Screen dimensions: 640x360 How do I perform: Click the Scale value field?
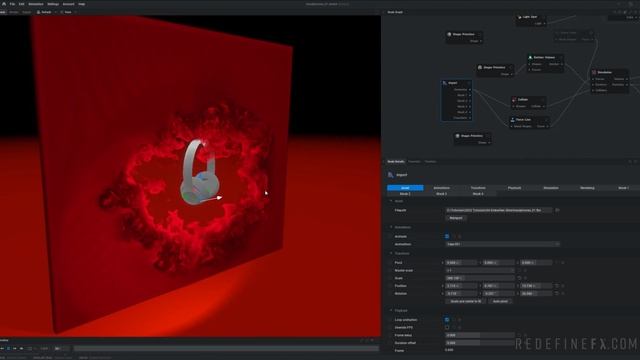point(480,278)
